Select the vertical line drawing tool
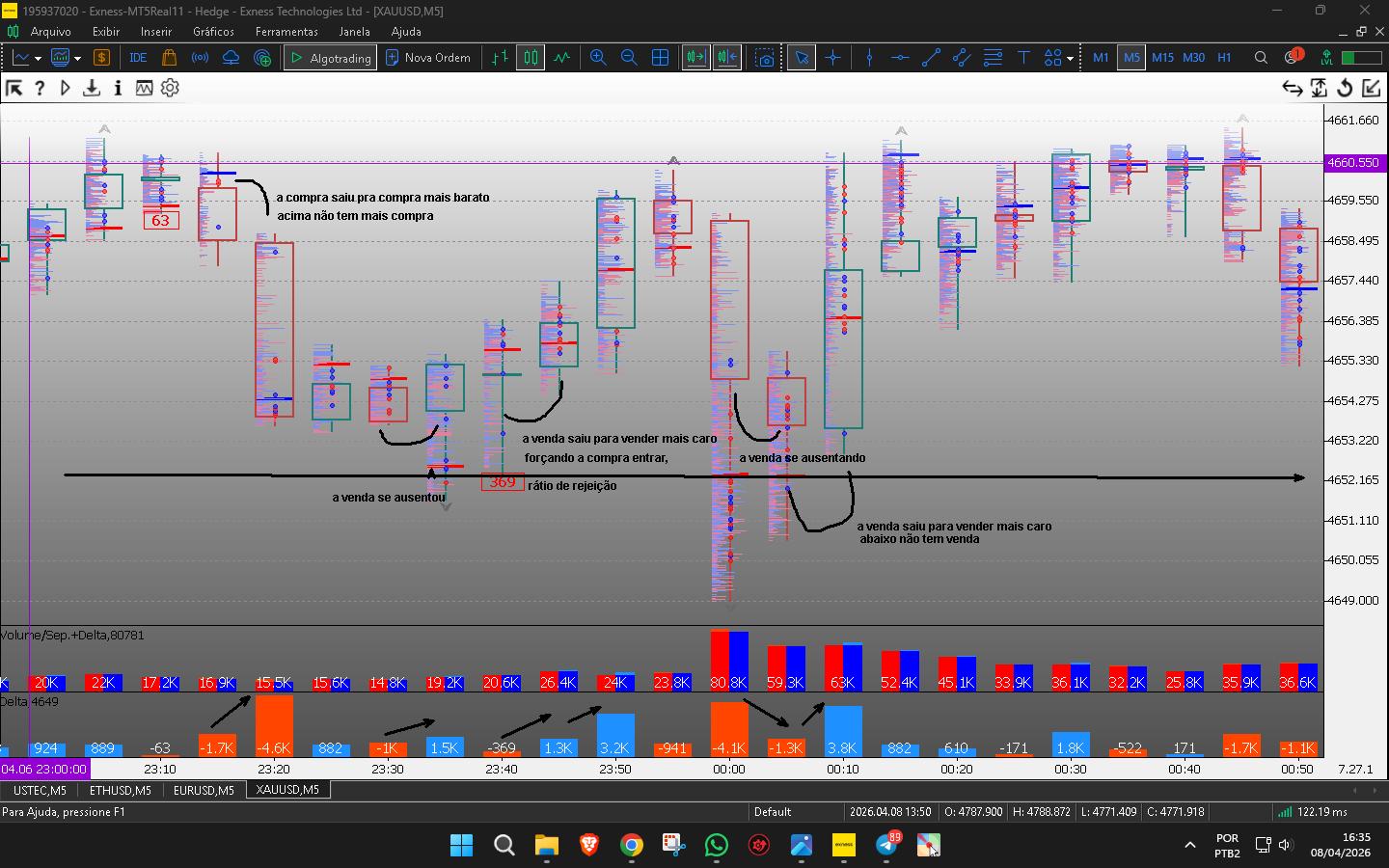The height and width of the screenshot is (868, 1389). [870, 58]
